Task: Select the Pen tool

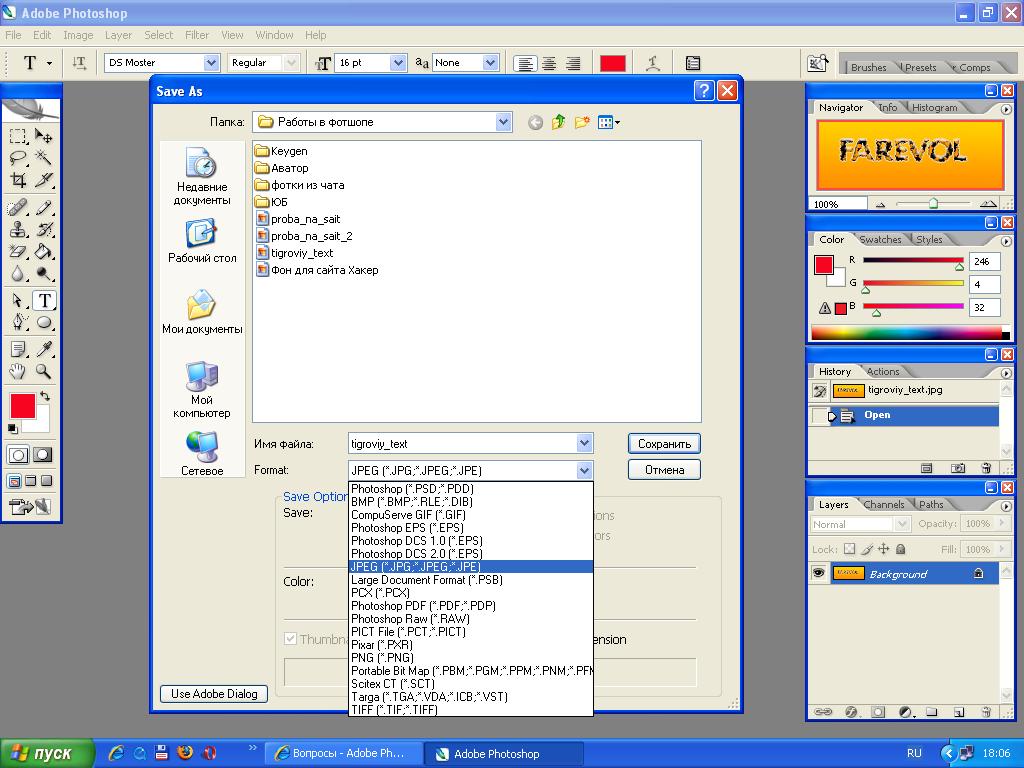Action: tap(18, 322)
